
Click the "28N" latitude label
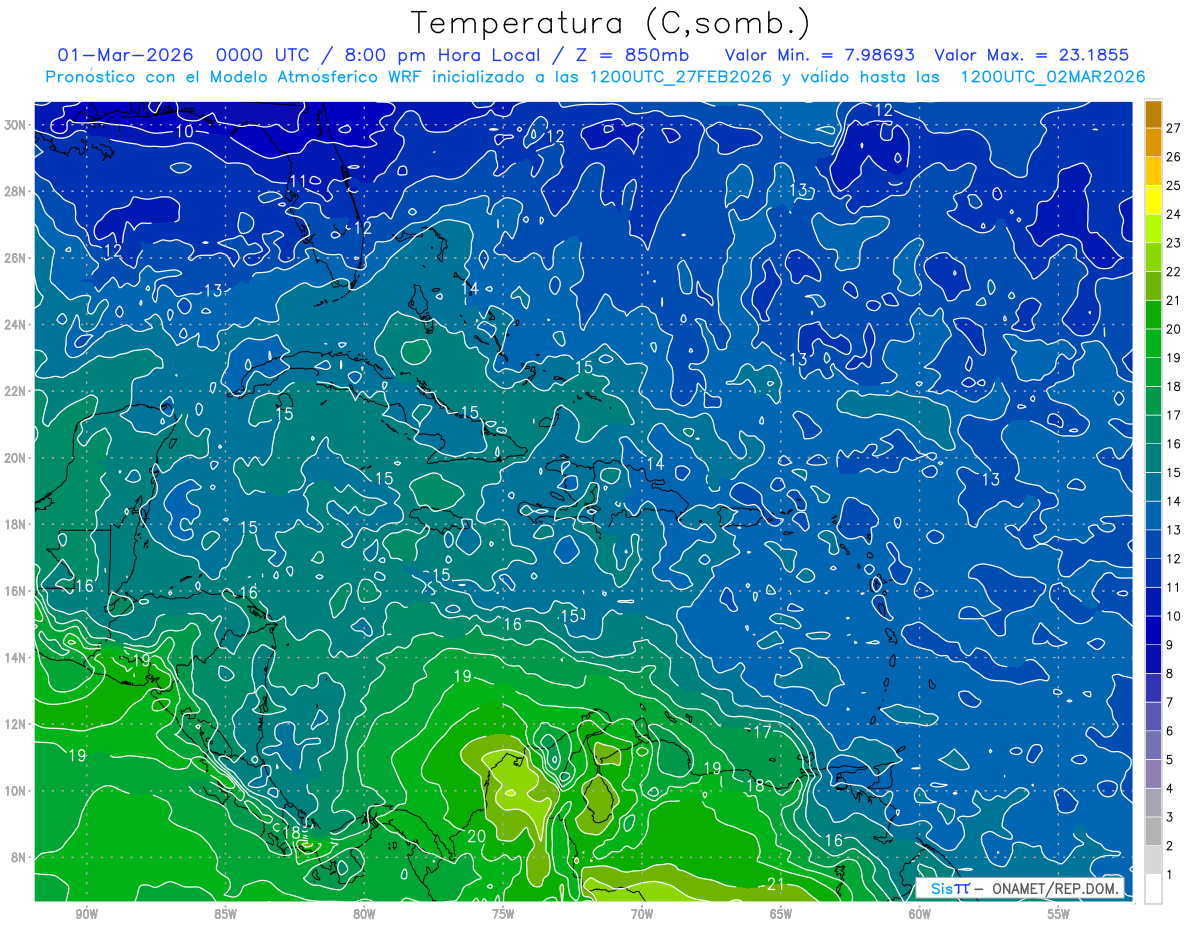(16, 191)
